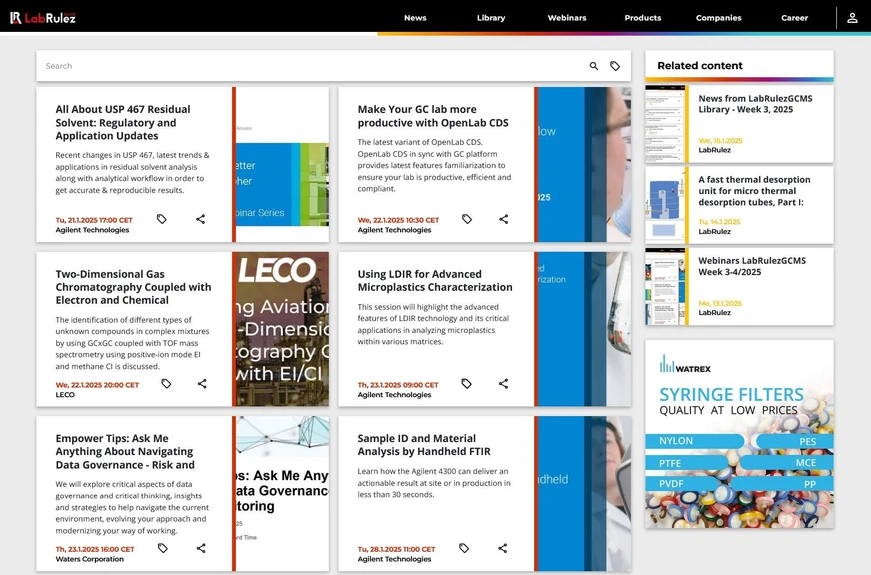This screenshot has height=575, width=871.
Task: Click tag icon on LDIR Microplastics card
Action: pos(467,383)
